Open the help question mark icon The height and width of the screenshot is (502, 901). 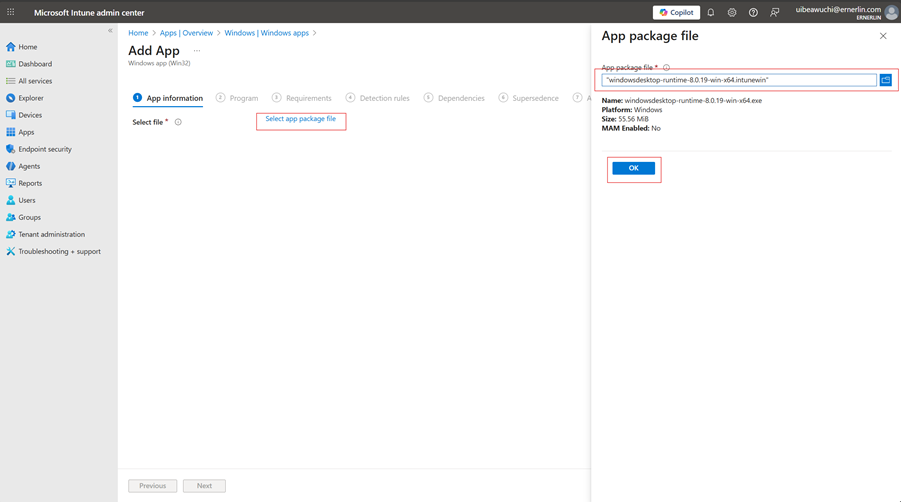click(x=753, y=12)
